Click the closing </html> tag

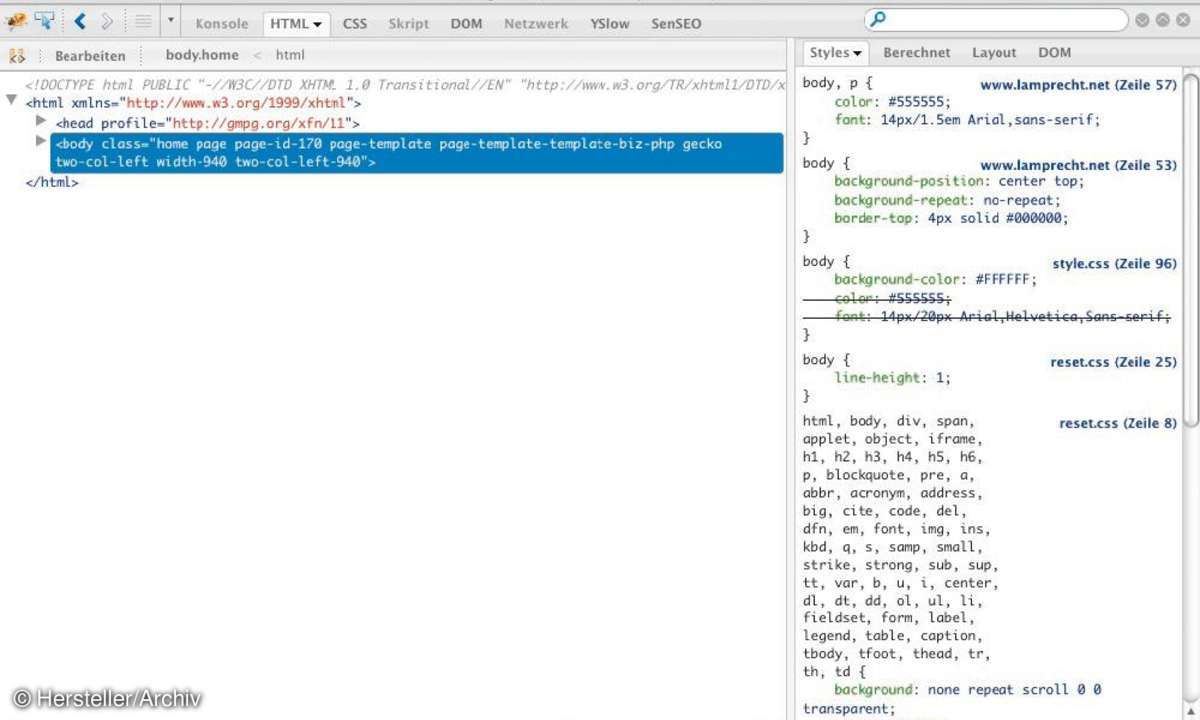pyautogui.click(x=52, y=183)
